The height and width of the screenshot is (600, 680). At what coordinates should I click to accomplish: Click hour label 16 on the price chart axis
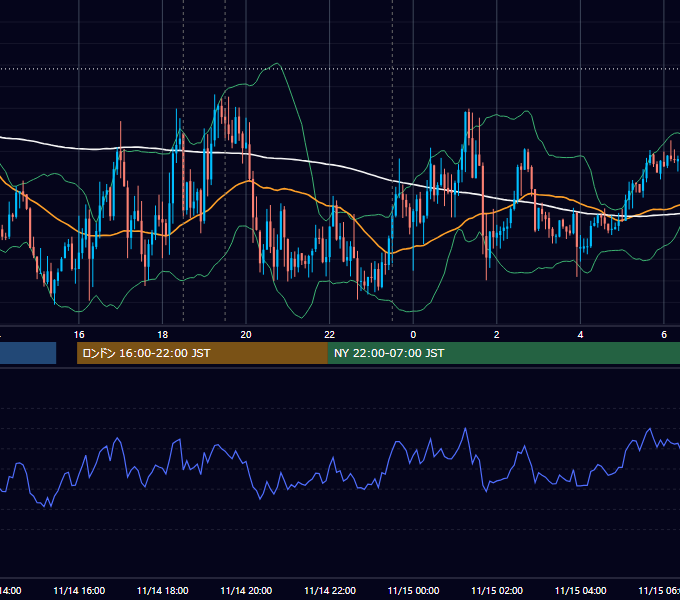pyautogui.click(x=79, y=335)
